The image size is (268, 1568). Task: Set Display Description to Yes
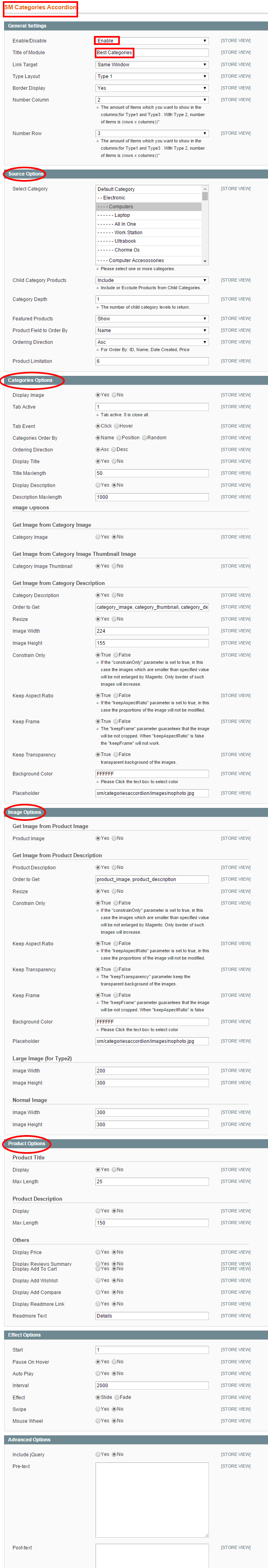(98, 485)
